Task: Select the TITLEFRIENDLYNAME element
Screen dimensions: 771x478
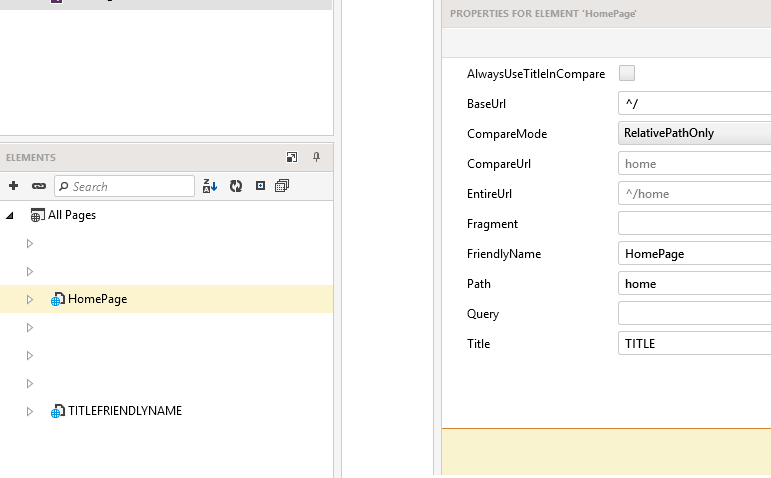Action: coord(124,411)
